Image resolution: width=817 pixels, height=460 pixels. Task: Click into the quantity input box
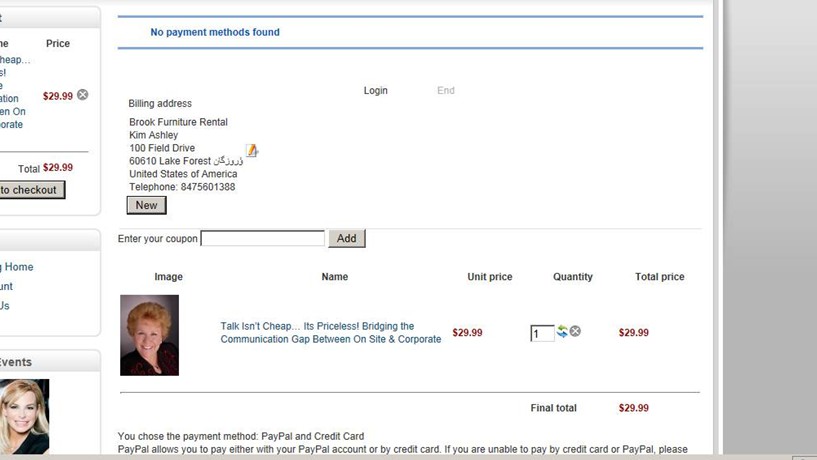pos(542,333)
